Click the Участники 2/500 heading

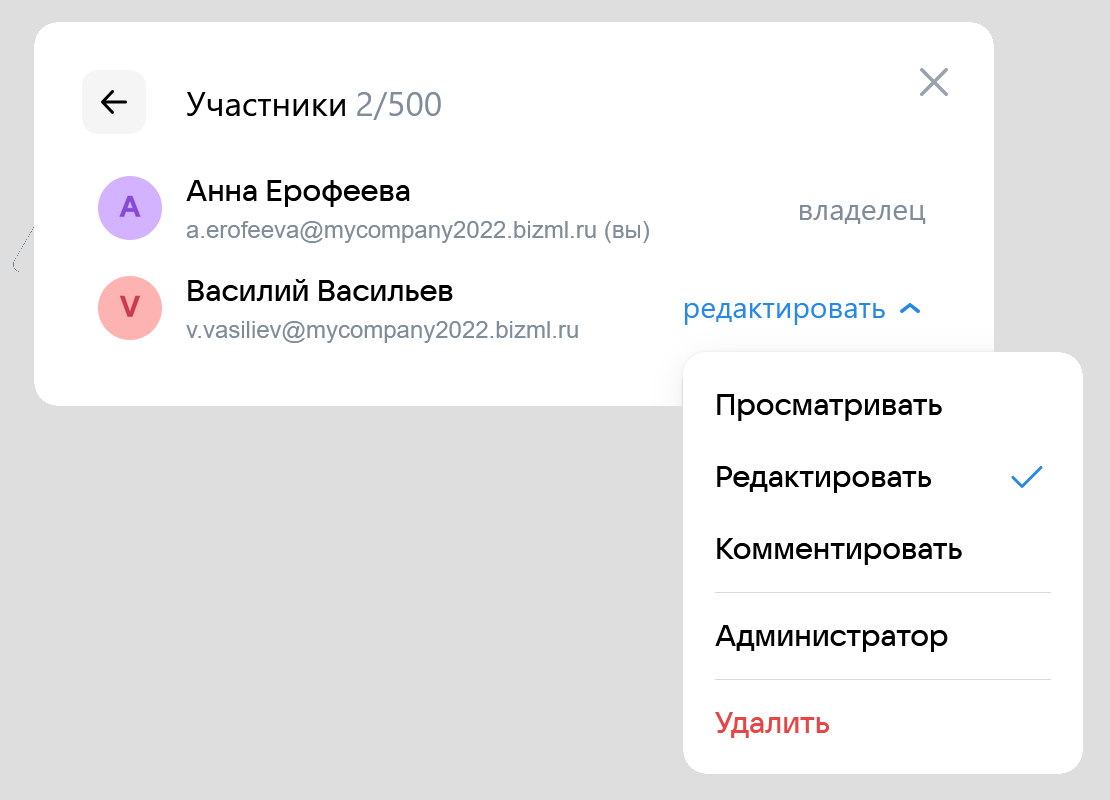tap(313, 105)
